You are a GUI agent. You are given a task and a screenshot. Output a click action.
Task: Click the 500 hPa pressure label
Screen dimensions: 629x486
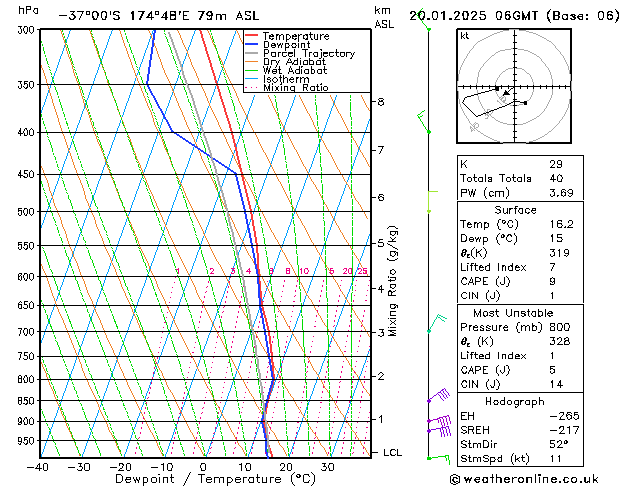pyautogui.click(x=28, y=211)
